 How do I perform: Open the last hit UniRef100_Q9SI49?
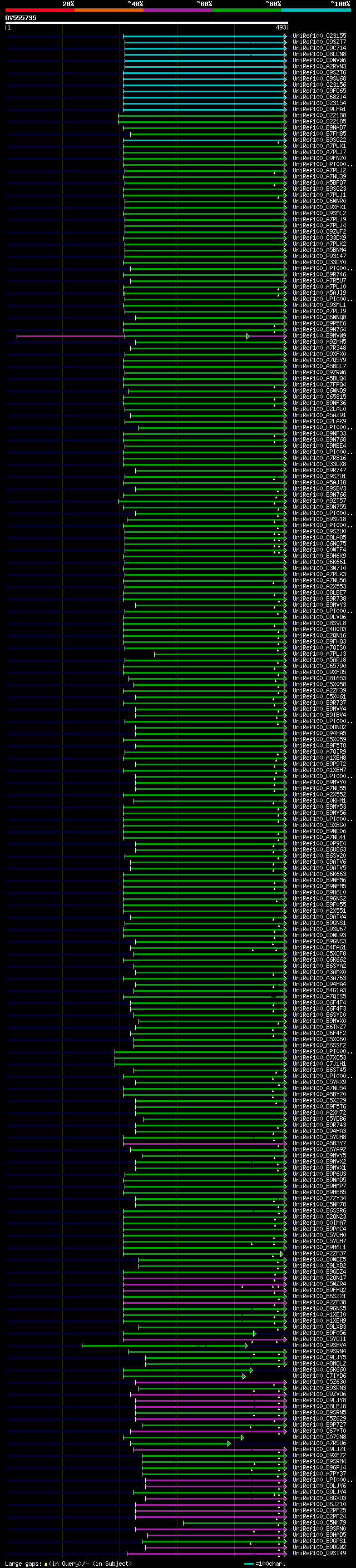(319, 1554)
